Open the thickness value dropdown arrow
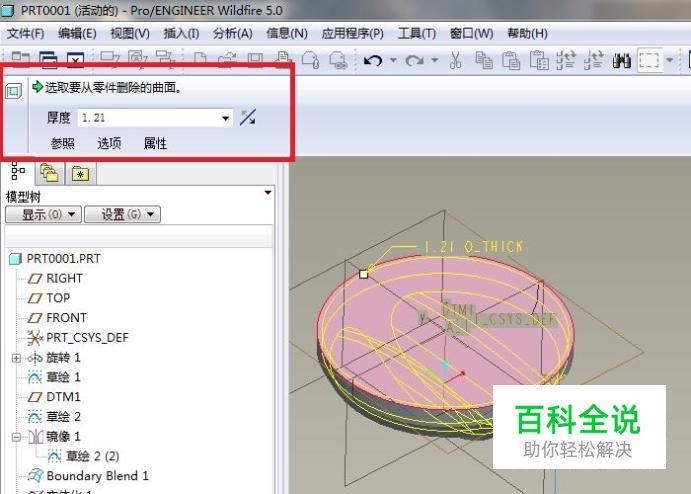The image size is (691, 494). click(x=225, y=118)
